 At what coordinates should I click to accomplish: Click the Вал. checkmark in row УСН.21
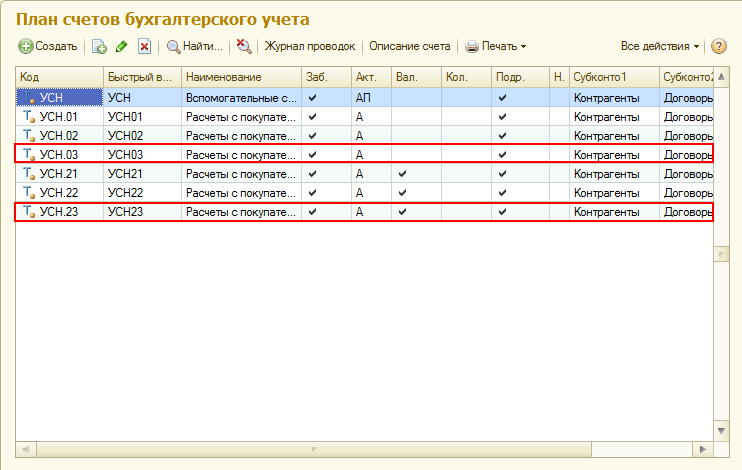402,174
